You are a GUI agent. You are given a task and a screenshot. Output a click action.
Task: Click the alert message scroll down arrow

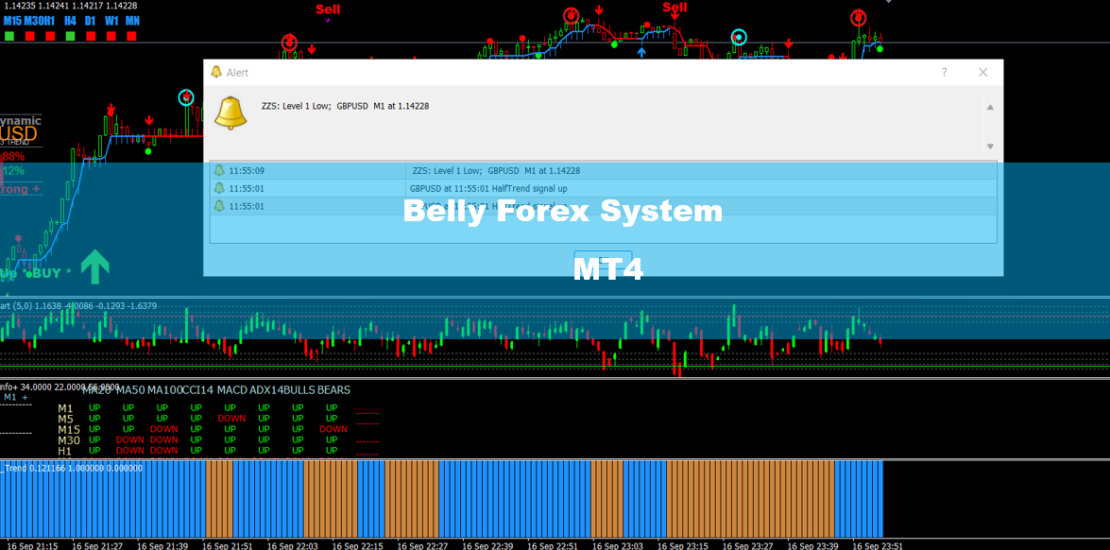pyautogui.click(x=990, y=147)
